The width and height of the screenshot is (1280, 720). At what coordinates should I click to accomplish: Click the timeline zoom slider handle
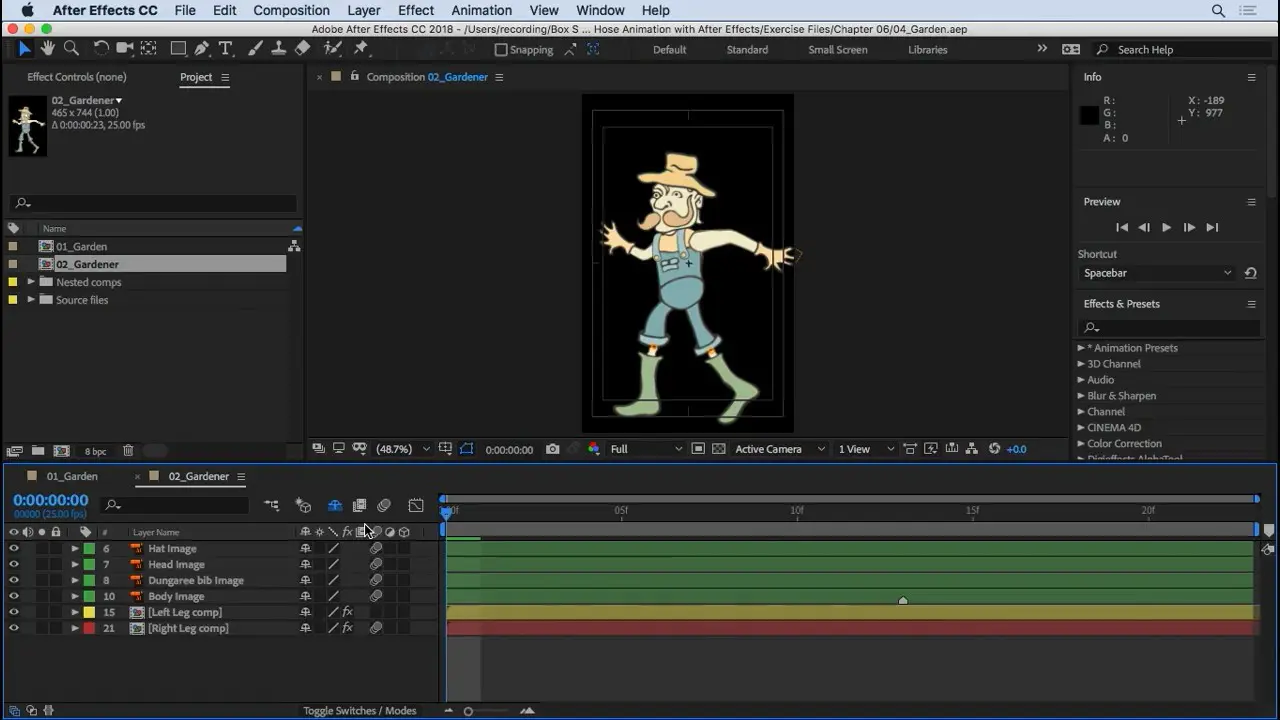(468, 711)
